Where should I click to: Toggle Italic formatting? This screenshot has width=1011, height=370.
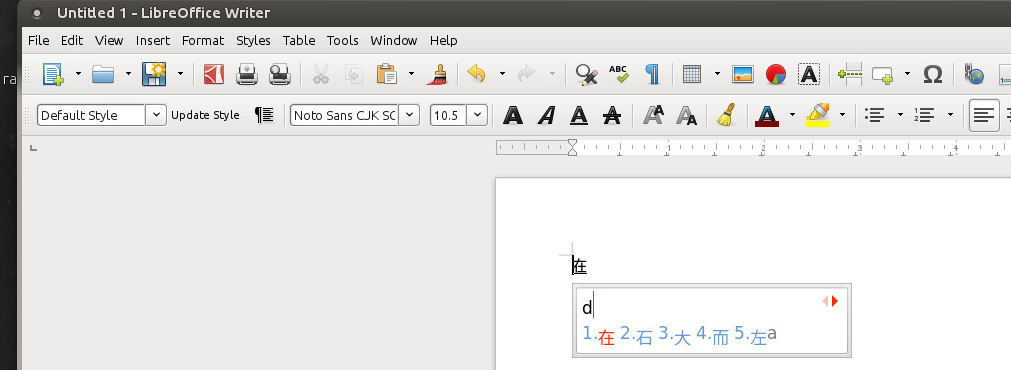[x=547, y=115]
